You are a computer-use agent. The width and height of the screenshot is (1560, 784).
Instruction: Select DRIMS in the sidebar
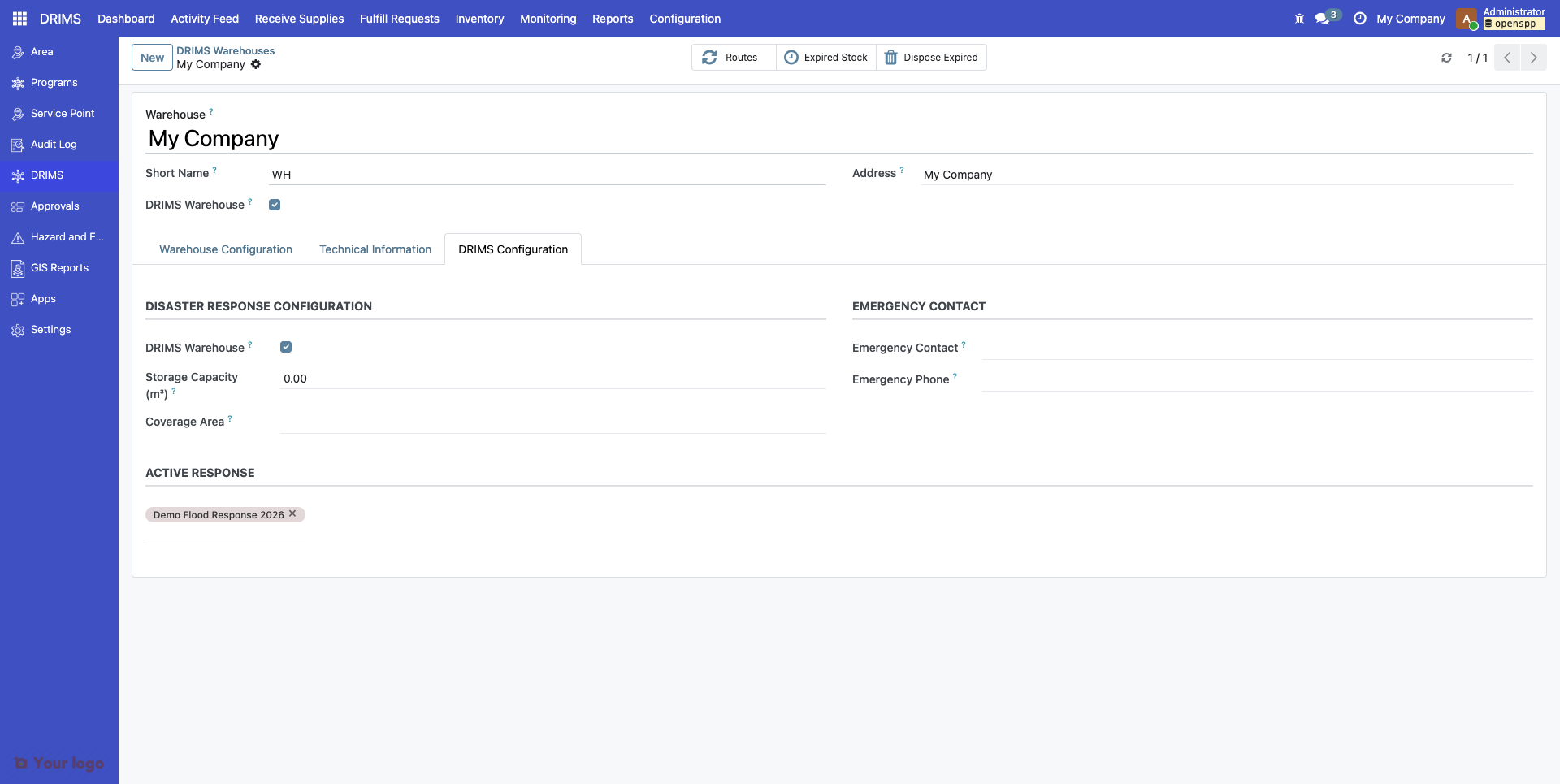59,175
